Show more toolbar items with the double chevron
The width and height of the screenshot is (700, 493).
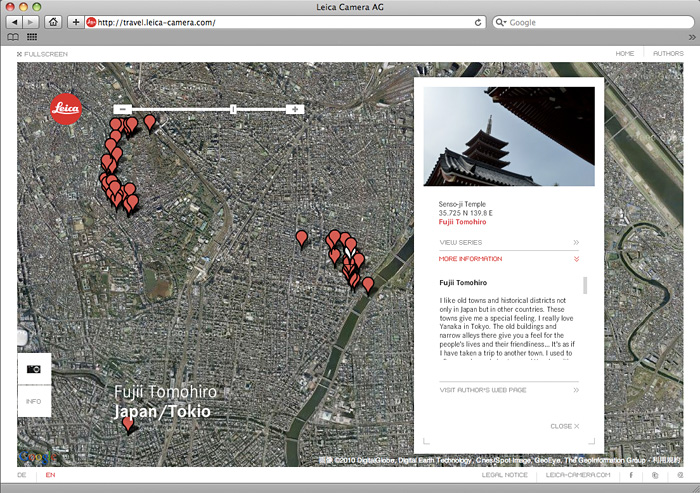(692, 37)
